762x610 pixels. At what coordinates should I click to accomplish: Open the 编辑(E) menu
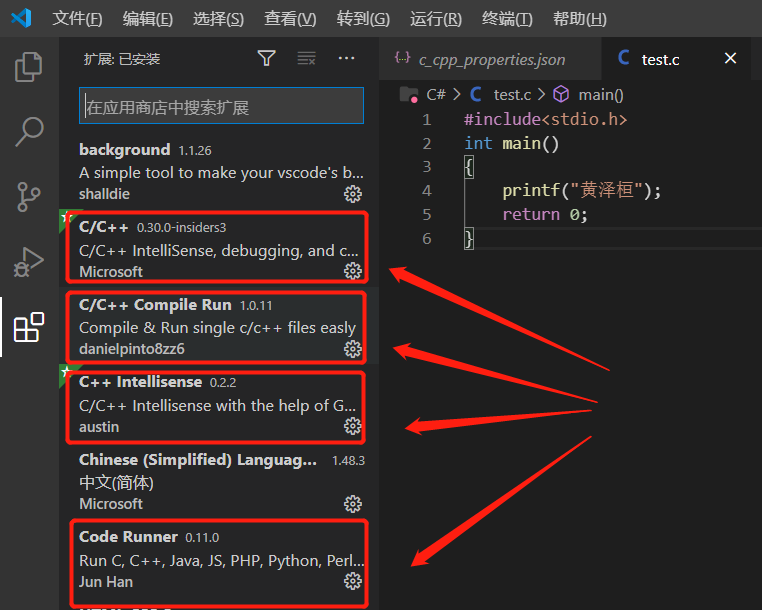click(x=147, y=19)
